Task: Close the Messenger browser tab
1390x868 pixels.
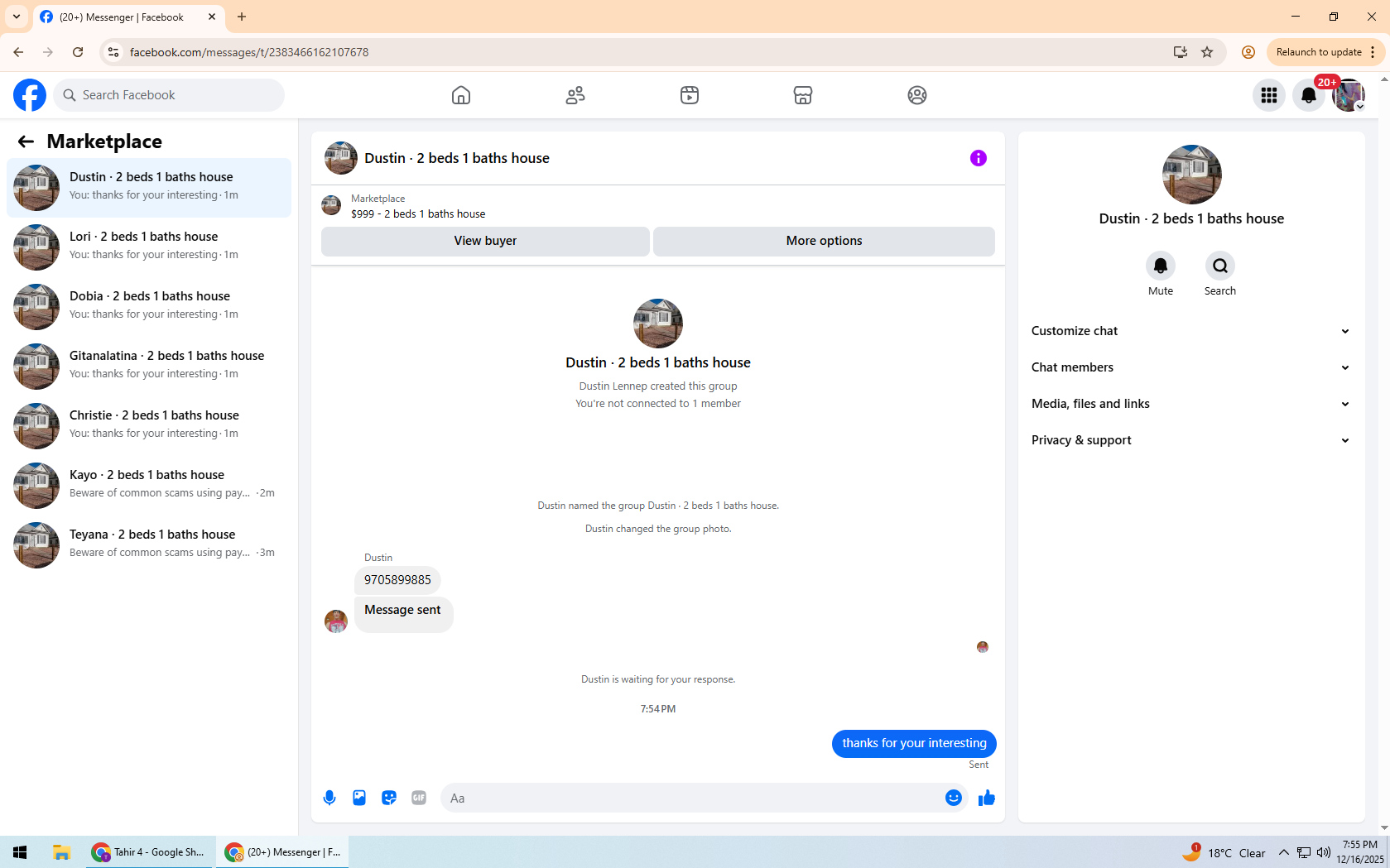Action: click(212, 17)
